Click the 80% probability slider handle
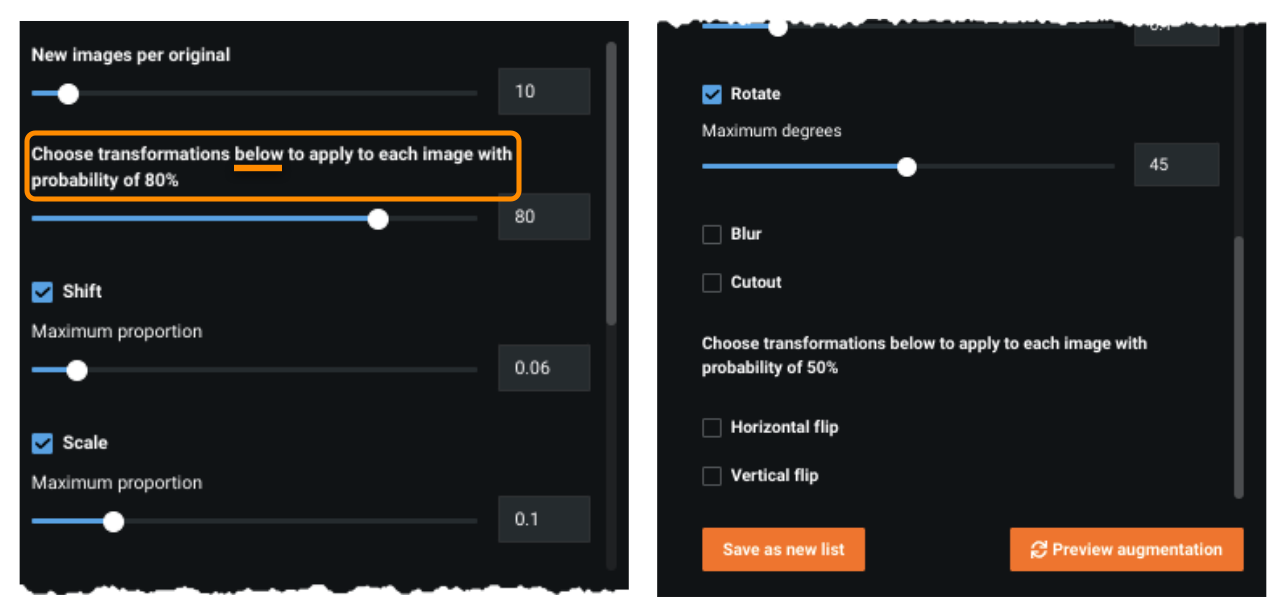Image resolution: width=1286 pixels, height=616 pixels. pyautogui.click(x=378, y=219)
